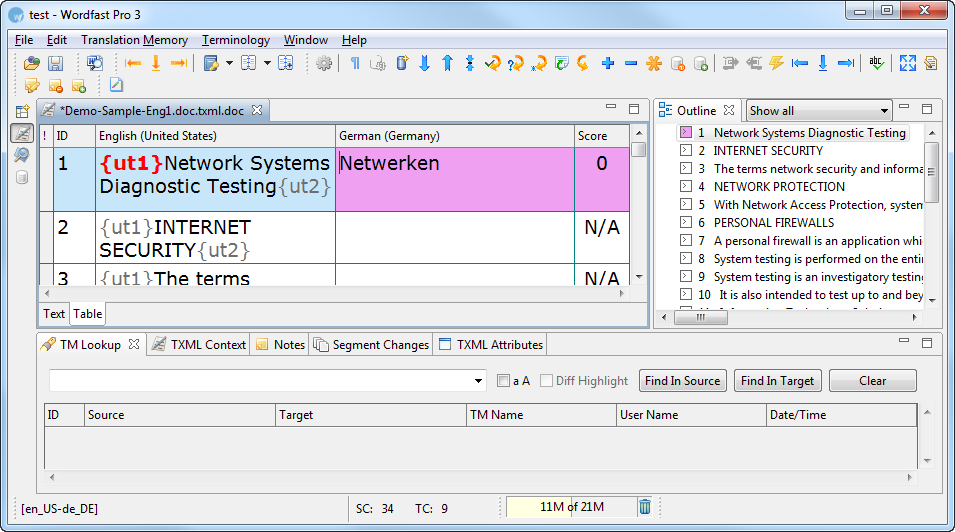Run garbage collector via trash can icon
This screenshot has width=955, height=532.
[x=645, y=507]
